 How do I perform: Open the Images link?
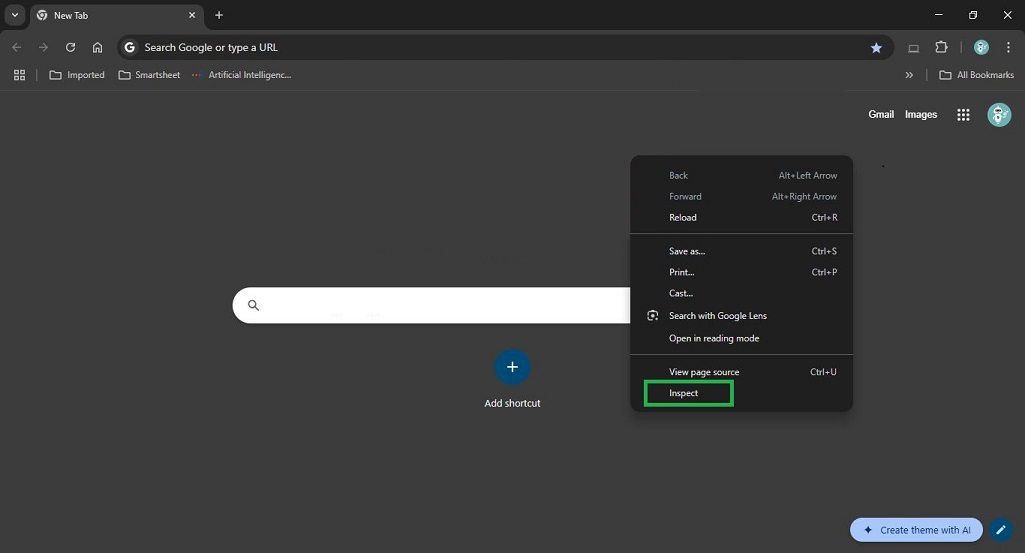click(x=920, y=114)
